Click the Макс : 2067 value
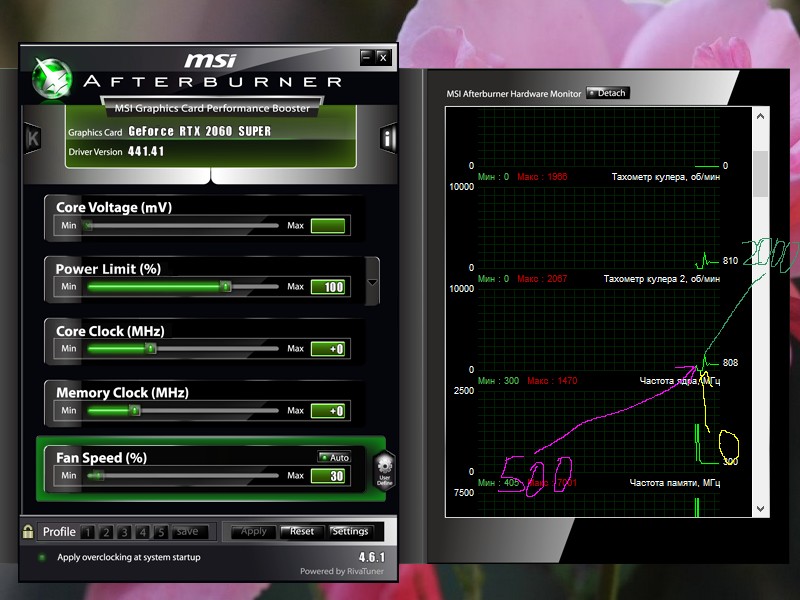This screenshot has height=600, width=800. point(542,279)
